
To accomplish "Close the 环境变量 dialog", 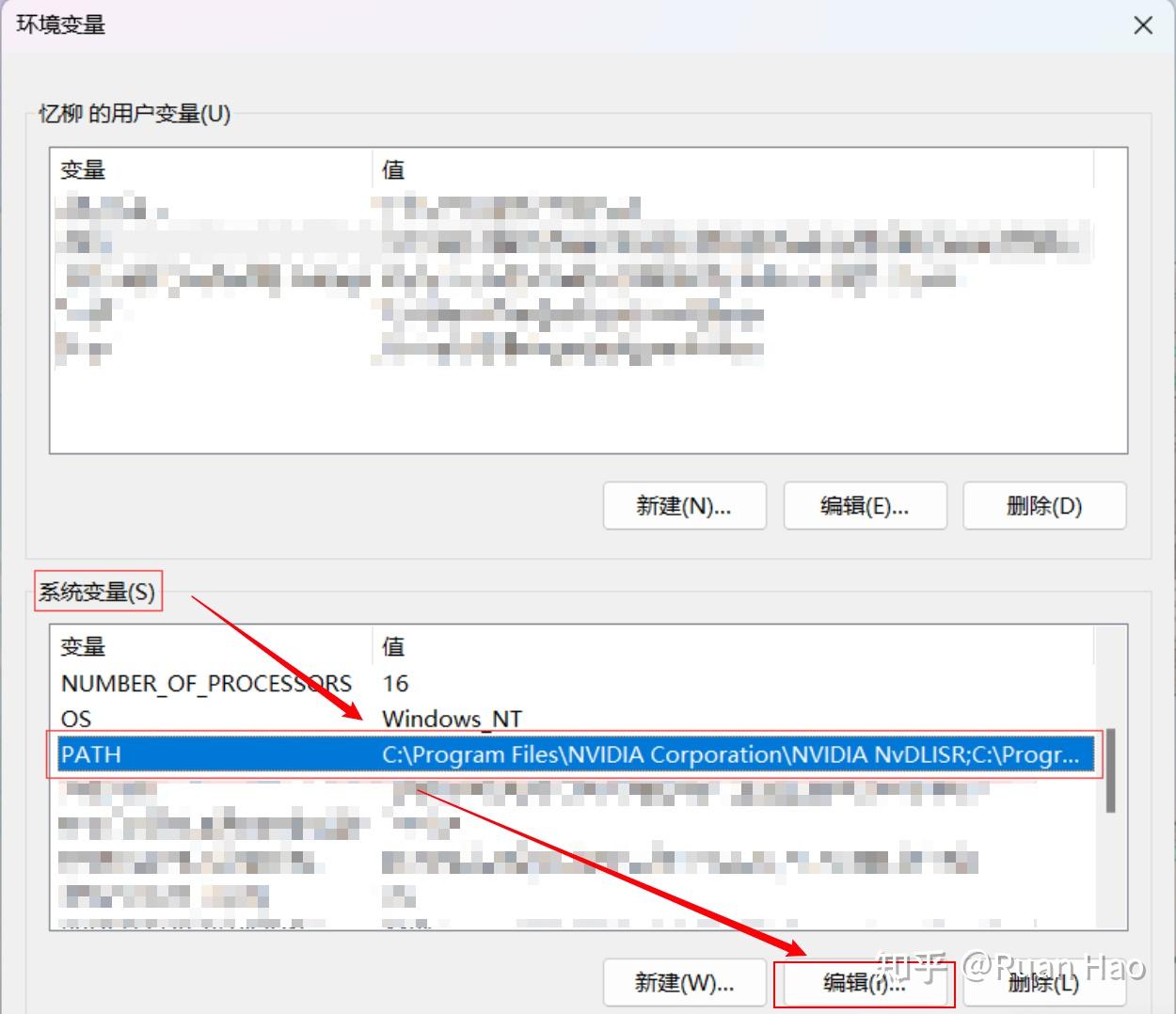I will (x=1143, y=25).
